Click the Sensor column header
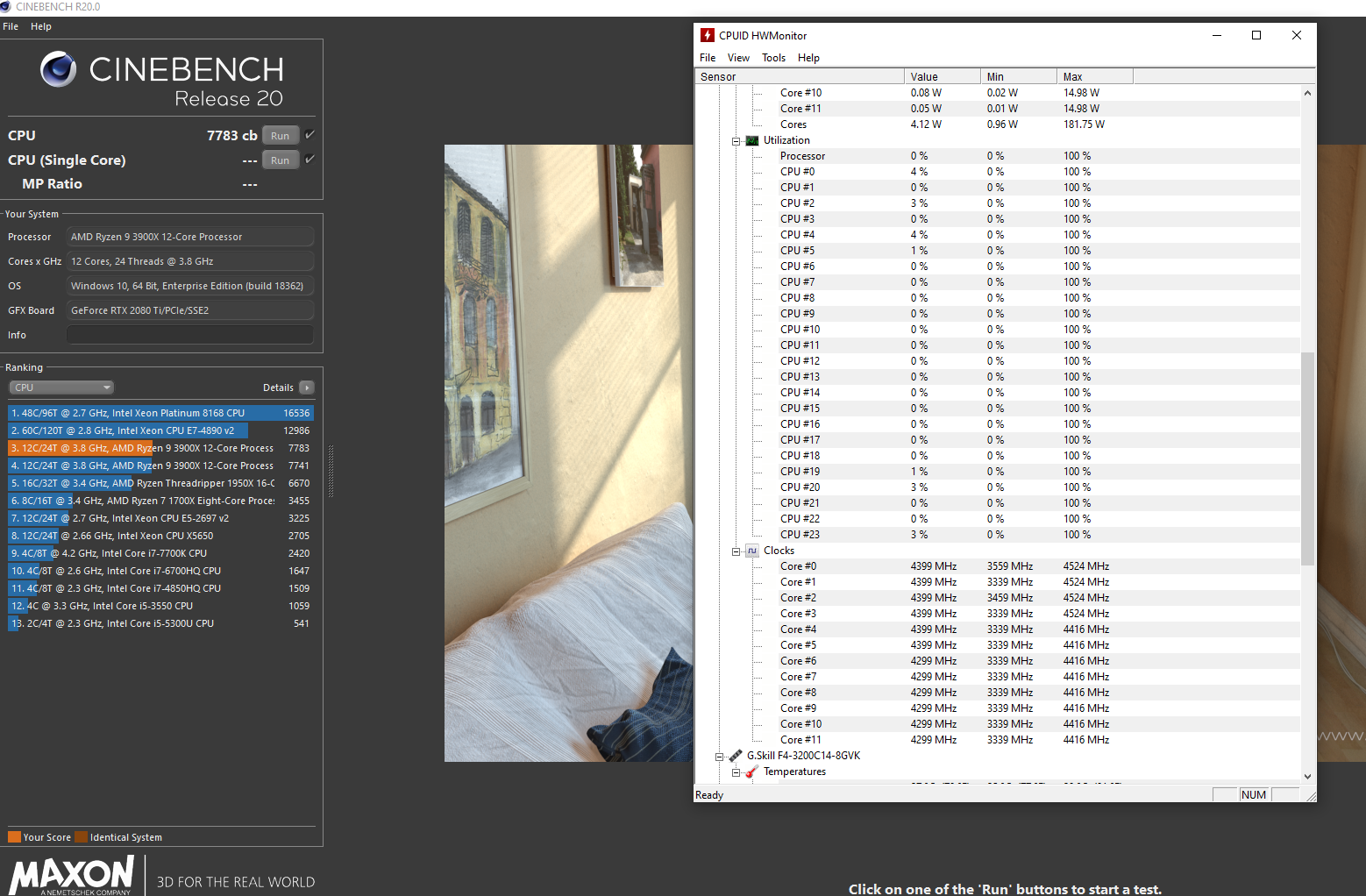 point(800,76)
